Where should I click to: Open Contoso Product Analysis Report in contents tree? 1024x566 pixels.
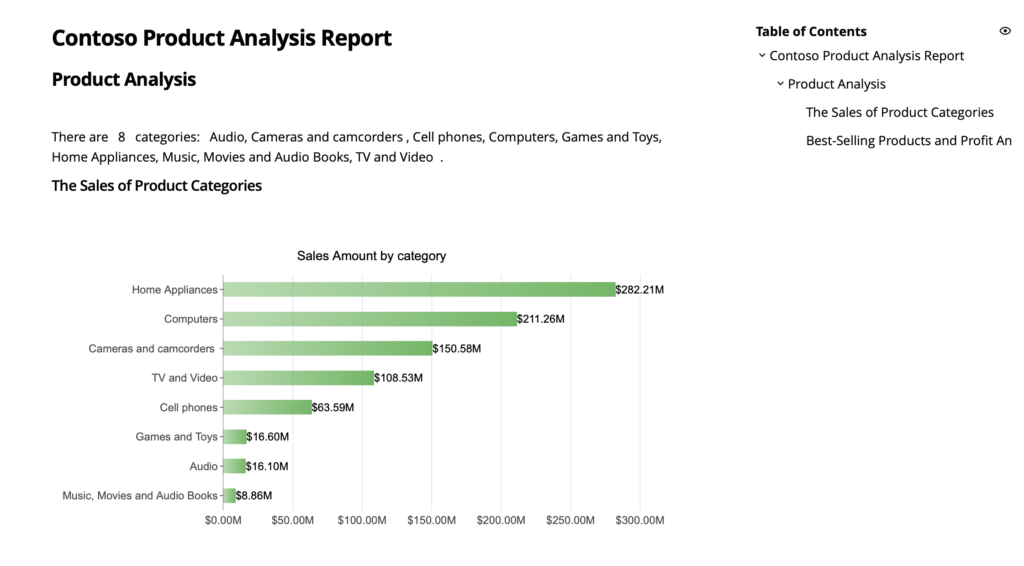tap(866, 56)
